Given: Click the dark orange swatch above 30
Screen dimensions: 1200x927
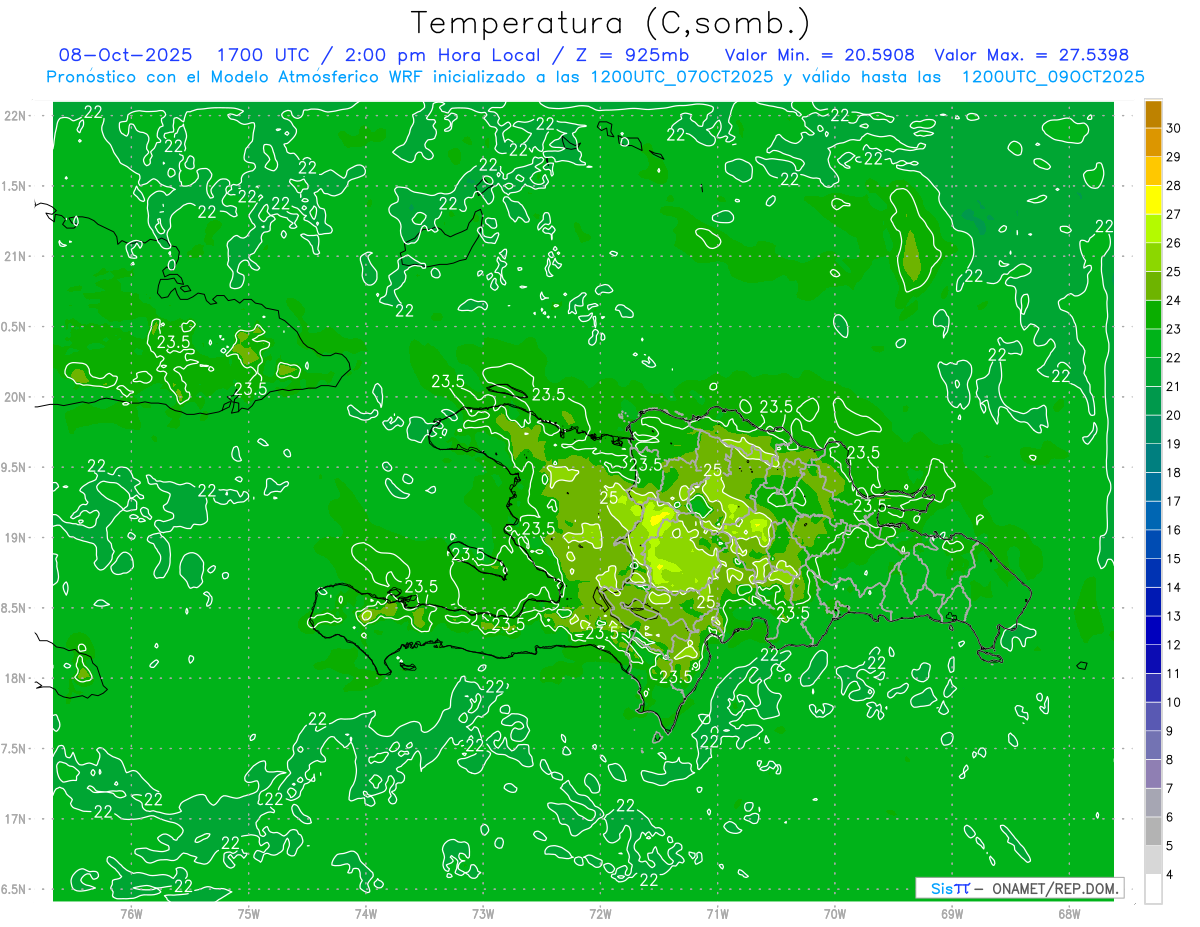Looking at the screenshot, I should pos(1154,113).
